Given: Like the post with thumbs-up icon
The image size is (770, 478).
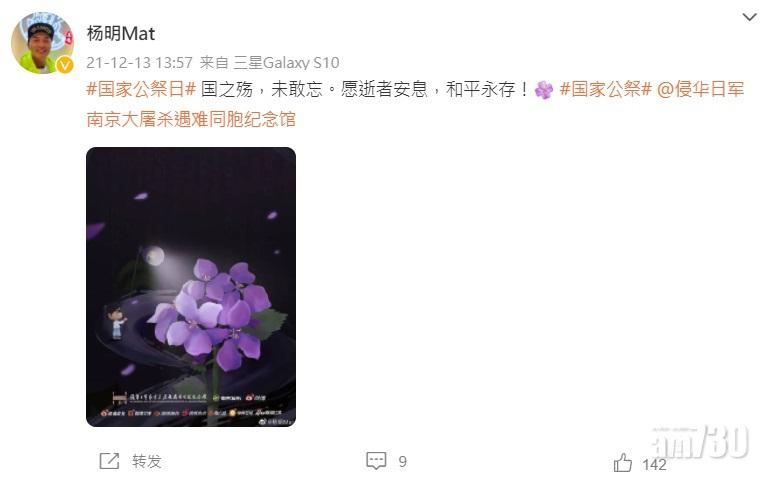Looking at the screenshot, I should pos(623,463).
